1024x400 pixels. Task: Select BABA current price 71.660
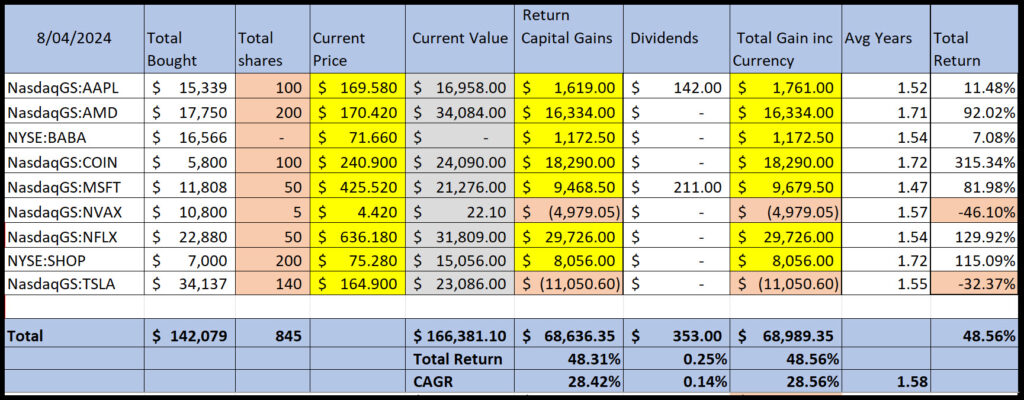tap(357, 137)
